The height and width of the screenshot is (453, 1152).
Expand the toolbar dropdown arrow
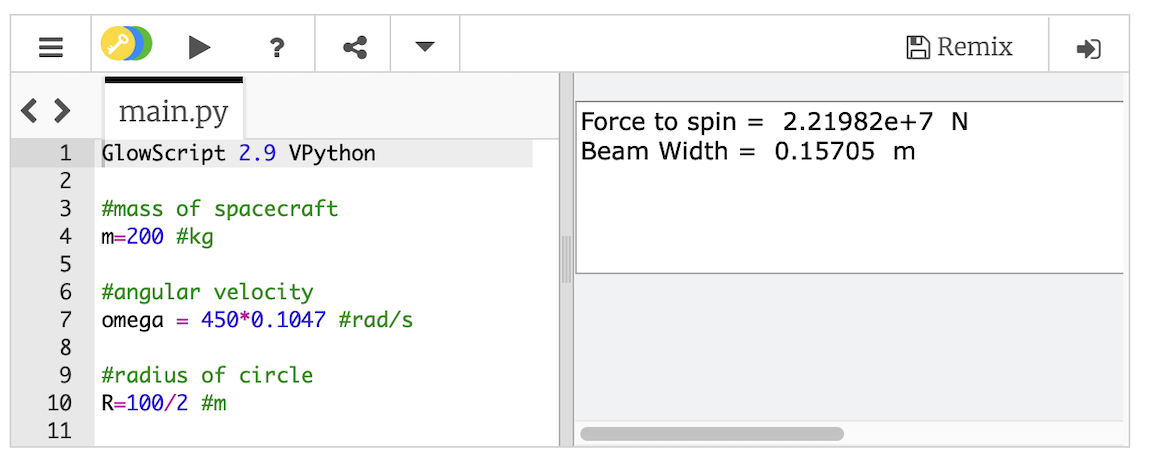pyautogui.click(x=425, y=47)
